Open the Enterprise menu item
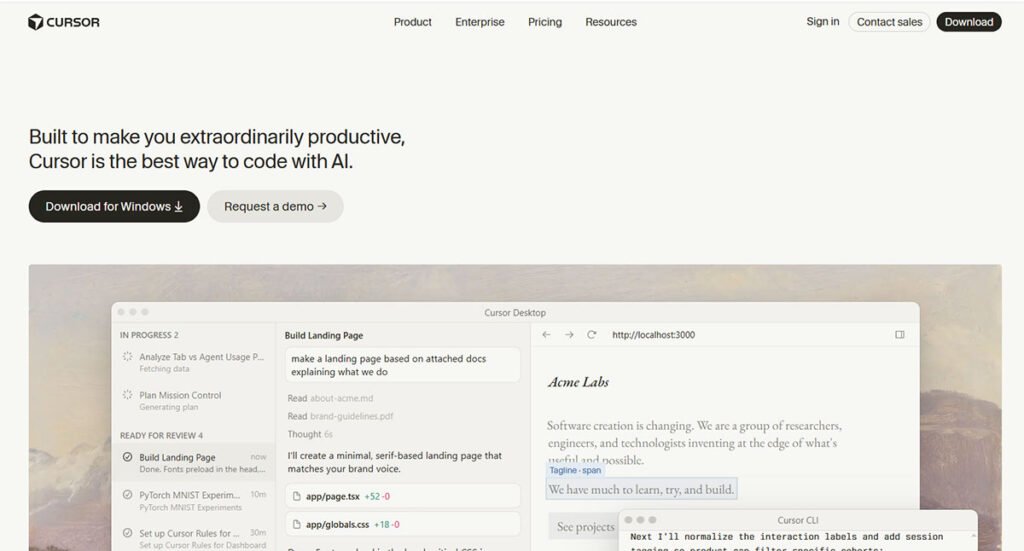The image size is (1024, 551). [479, 22]
